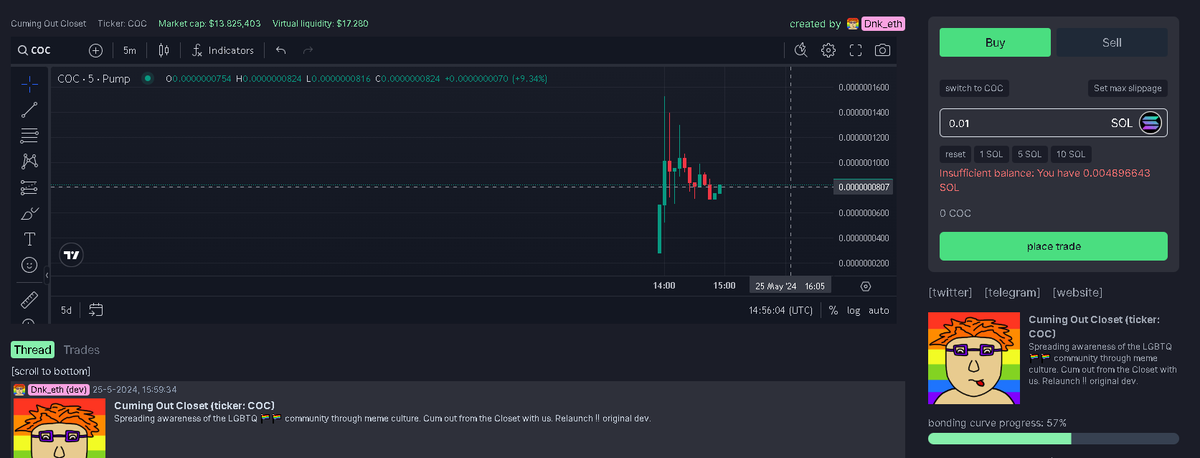This screenshot has height=458, width=1200.
Task: Select the Buy tab
Action: pos(995,42)
